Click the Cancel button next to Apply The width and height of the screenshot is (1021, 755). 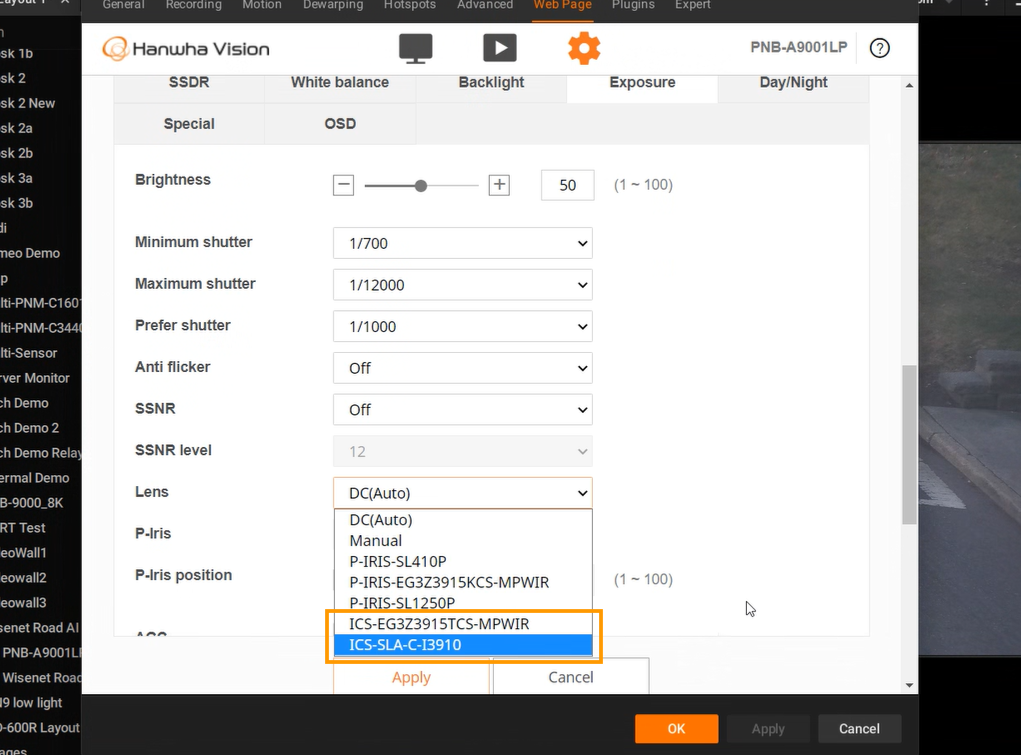coord(569,677)
